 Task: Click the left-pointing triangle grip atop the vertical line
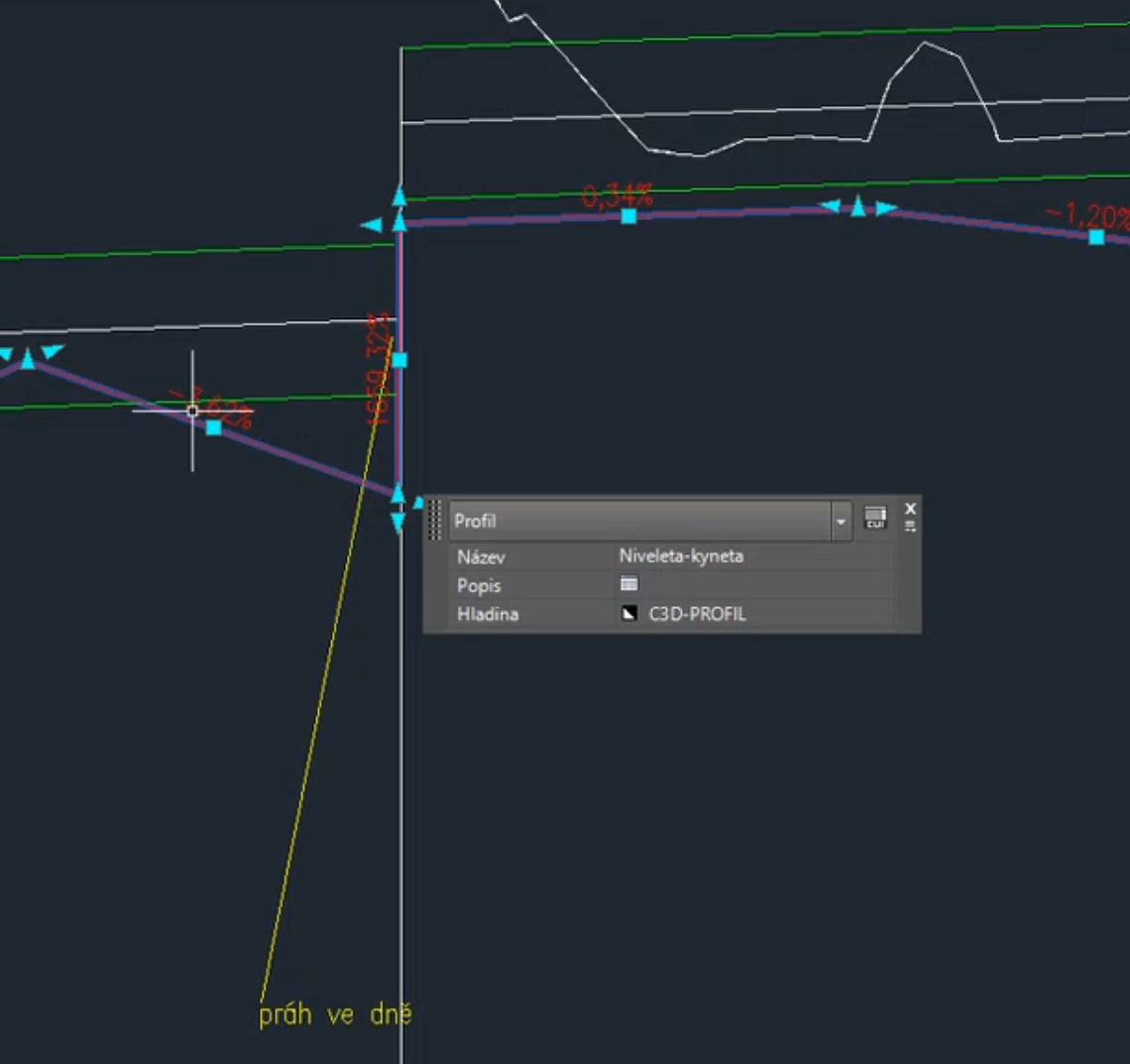(x=372, y=225)
